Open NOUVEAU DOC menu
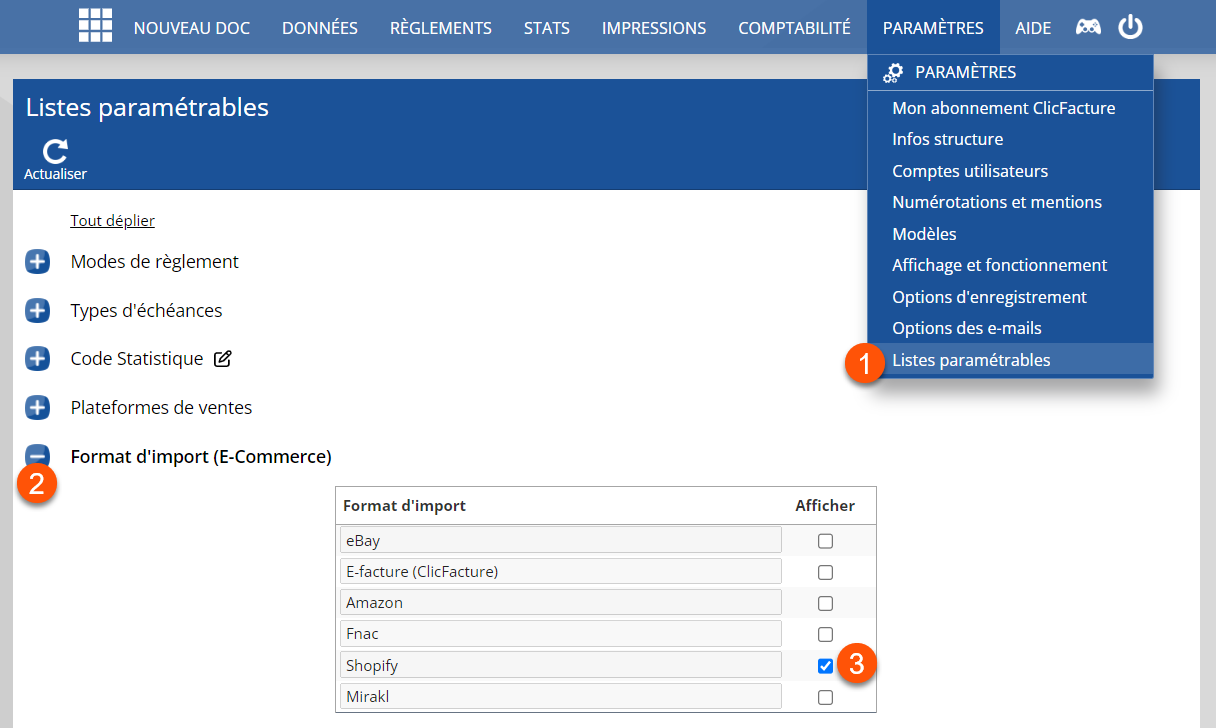Screen dimensions: 1216x728 (x=192, y=28)
